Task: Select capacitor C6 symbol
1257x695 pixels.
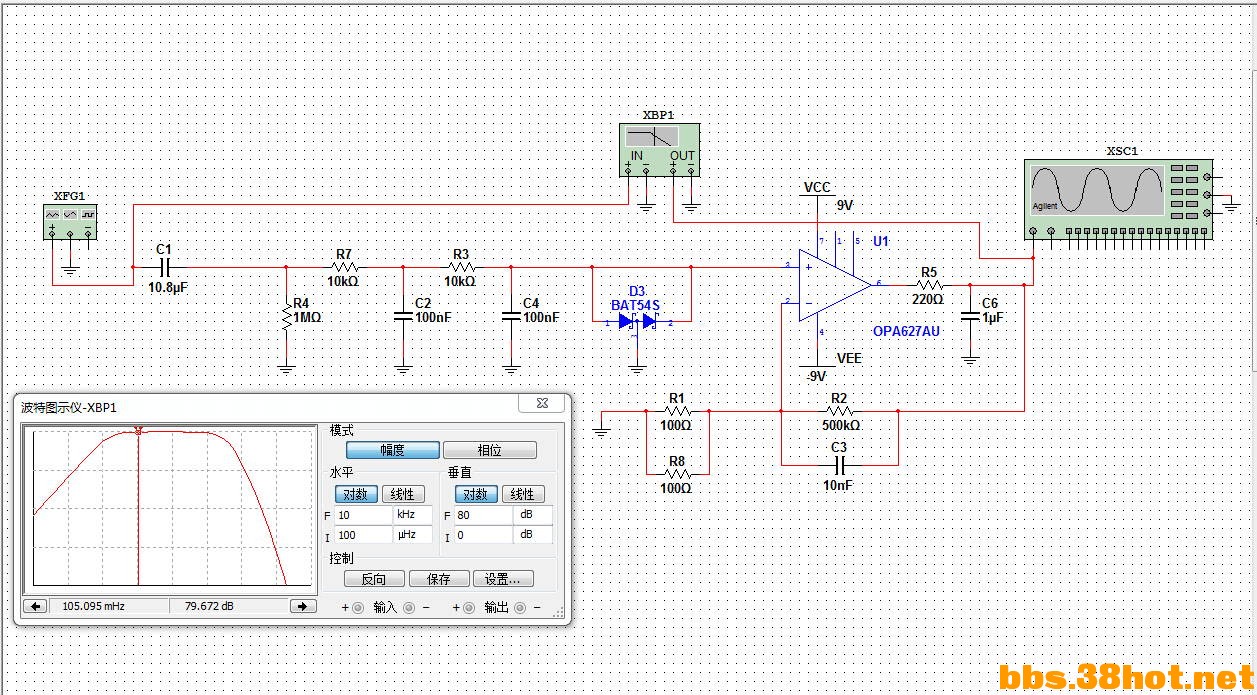Action: (969, 316)
